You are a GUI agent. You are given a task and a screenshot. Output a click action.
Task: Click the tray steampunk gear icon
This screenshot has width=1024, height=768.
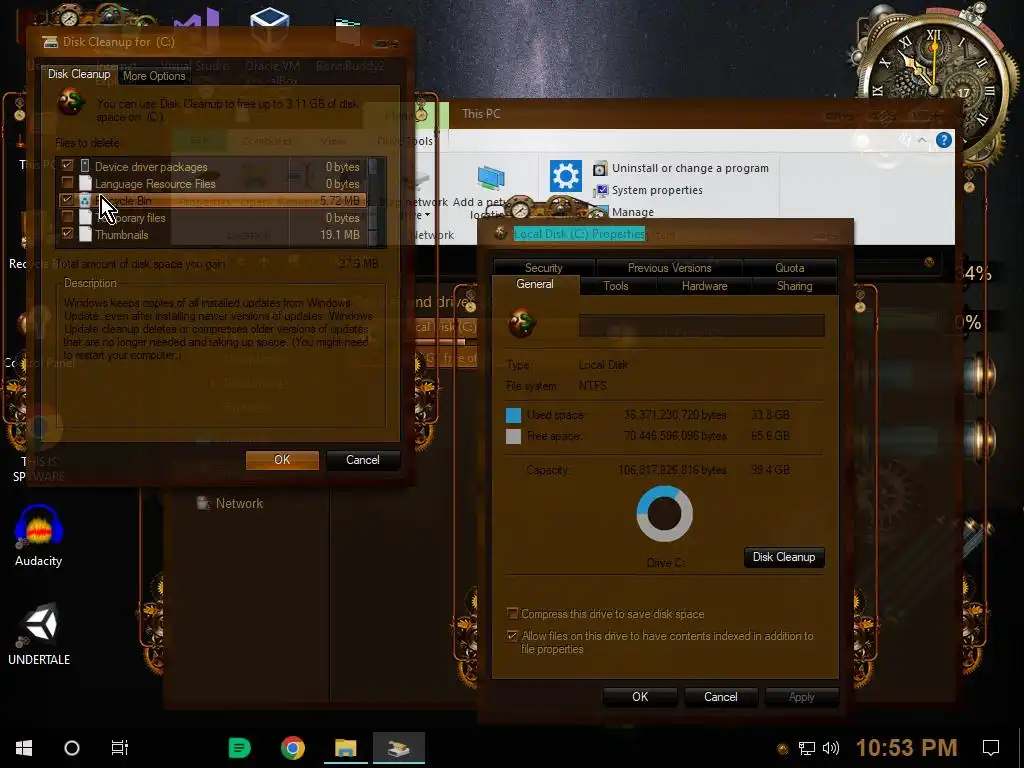coord(782,748)
